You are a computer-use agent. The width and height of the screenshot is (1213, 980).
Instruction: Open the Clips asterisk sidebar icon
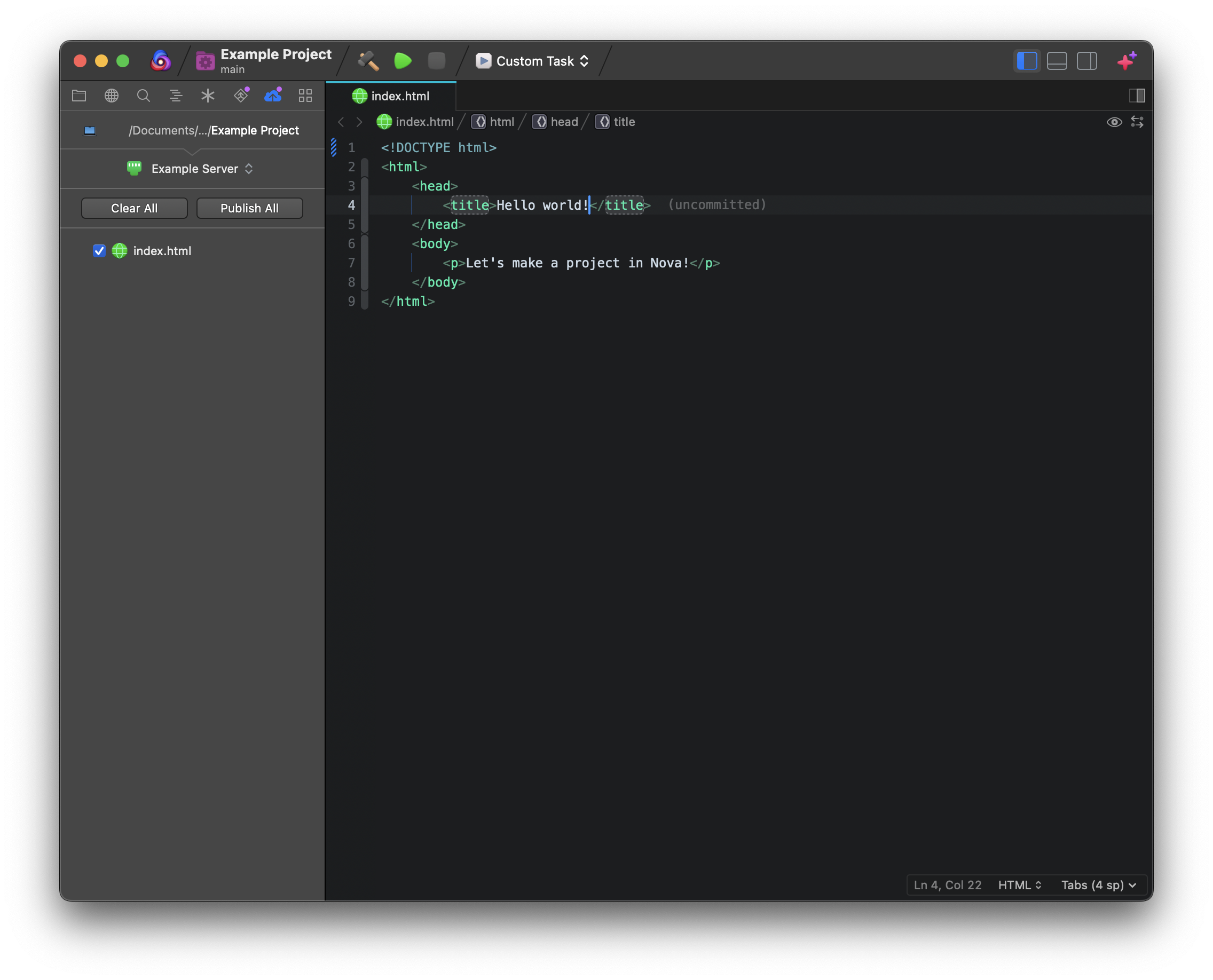208,96
